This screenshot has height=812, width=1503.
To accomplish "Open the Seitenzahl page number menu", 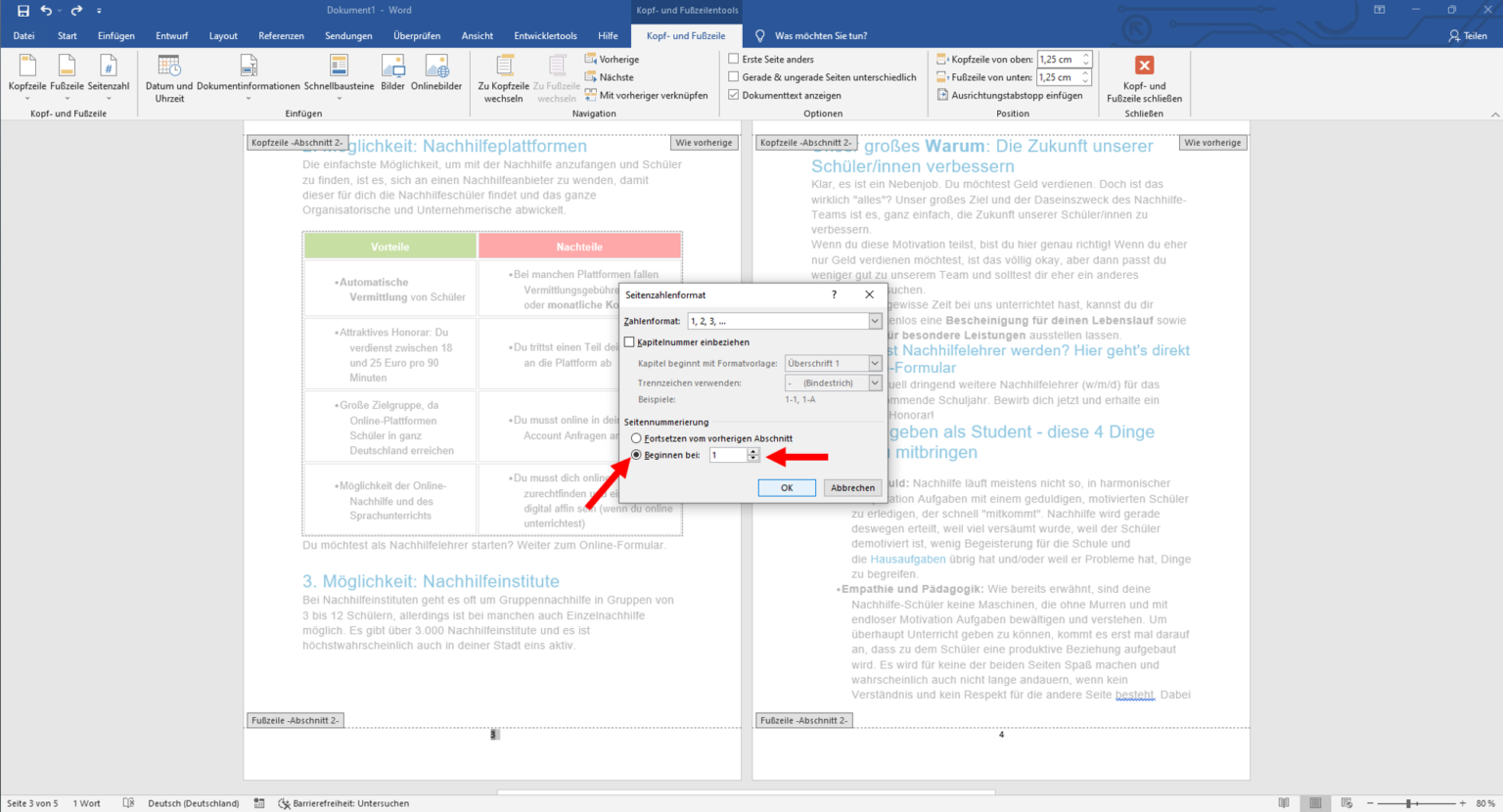I will [x=108, y=76].
